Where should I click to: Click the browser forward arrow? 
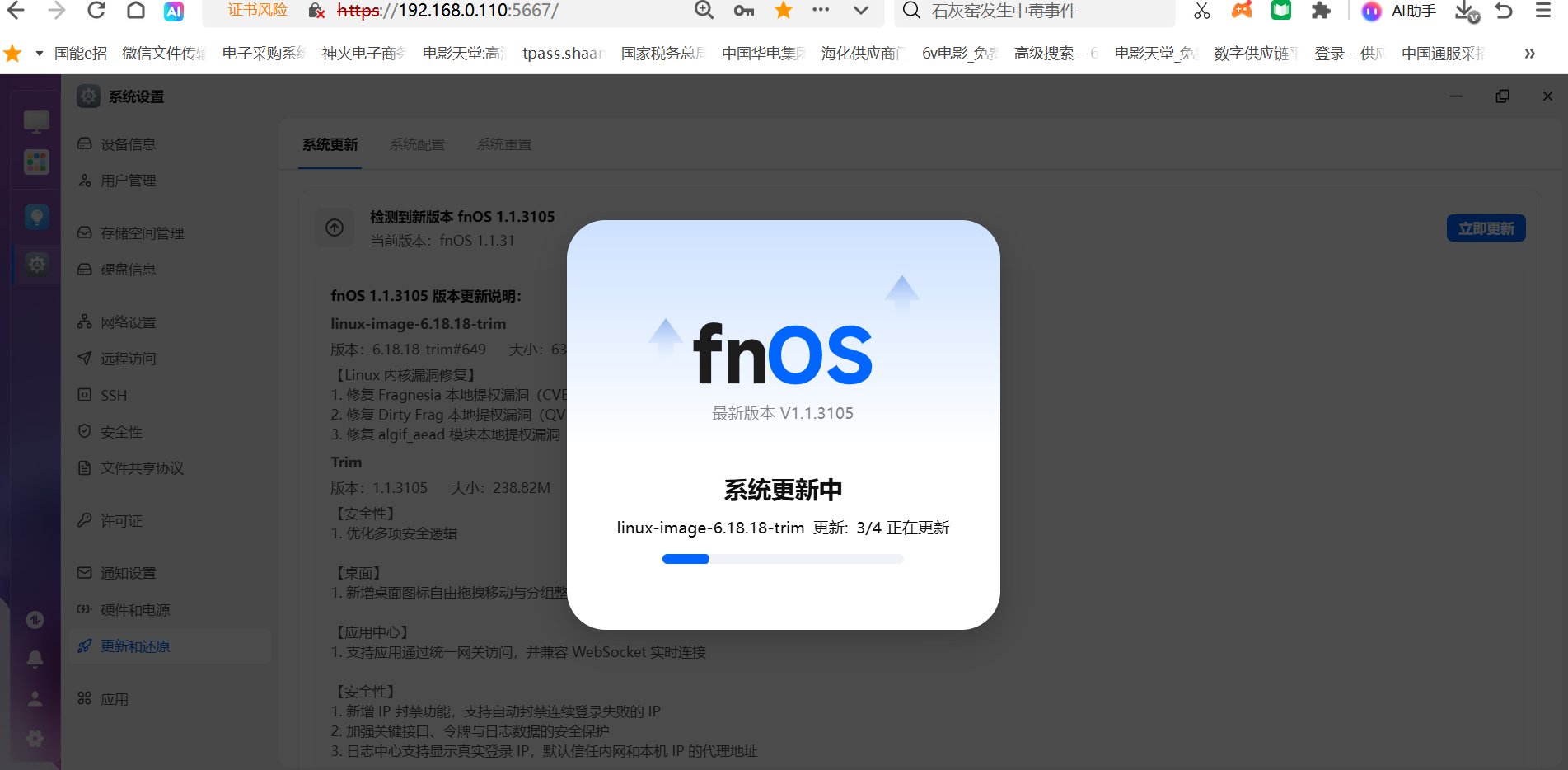coord(56,11)
